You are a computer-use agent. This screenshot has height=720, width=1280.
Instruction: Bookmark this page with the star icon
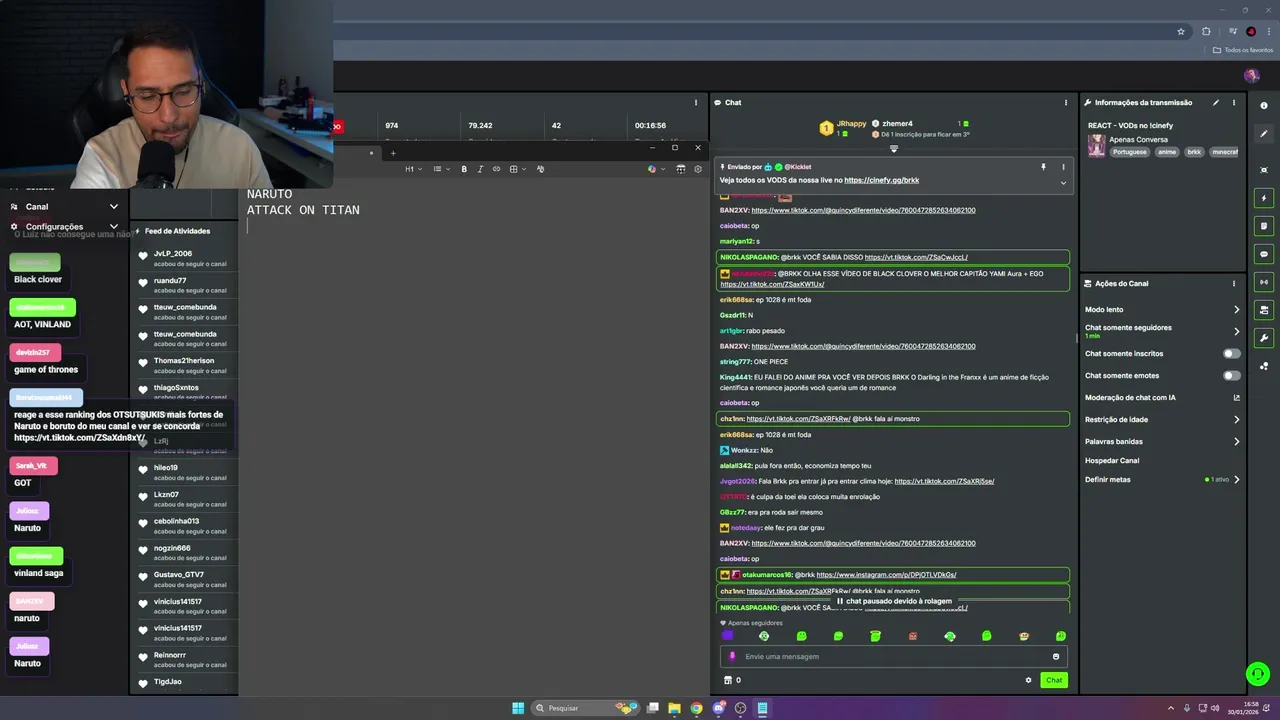pyautogui.click(x=1181, y=31)
